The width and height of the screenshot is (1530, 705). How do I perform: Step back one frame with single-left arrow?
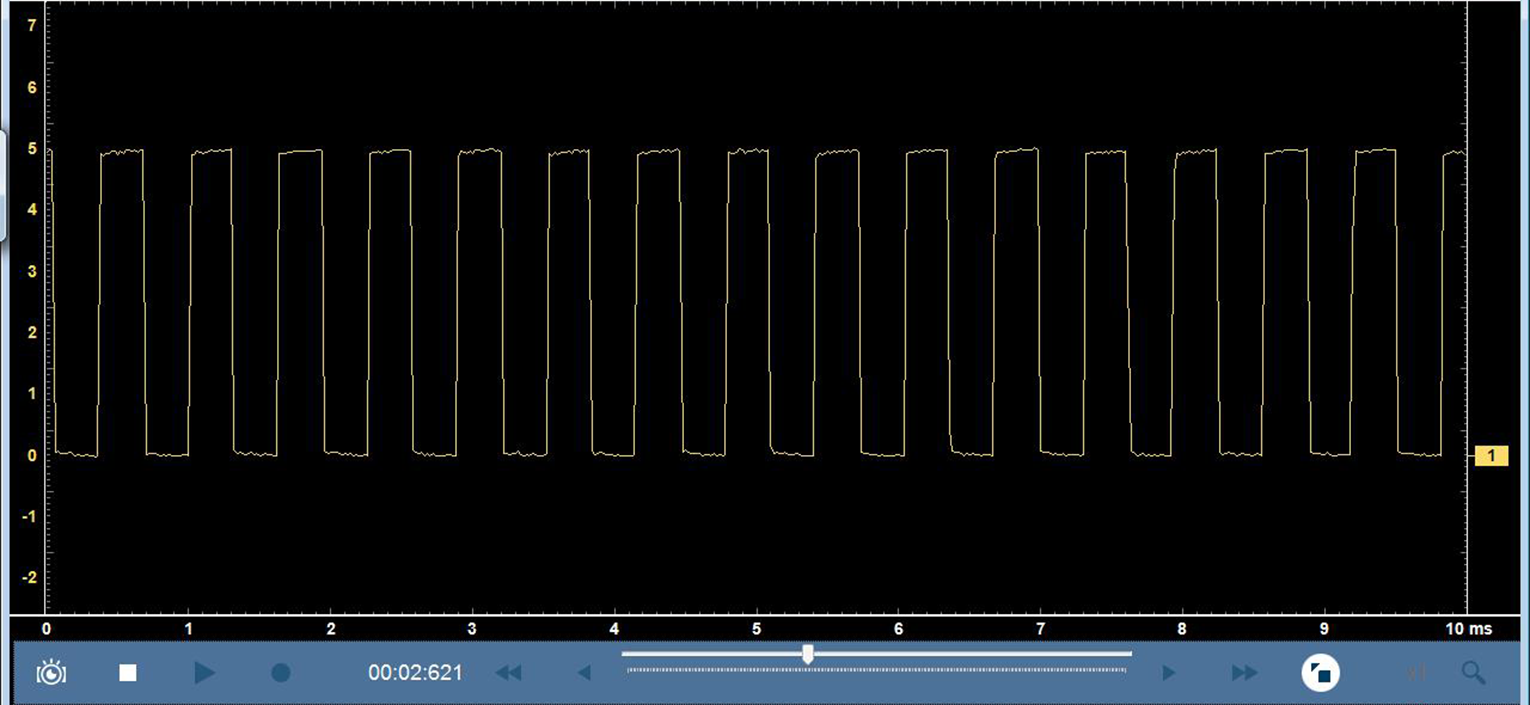coord(585,673)
